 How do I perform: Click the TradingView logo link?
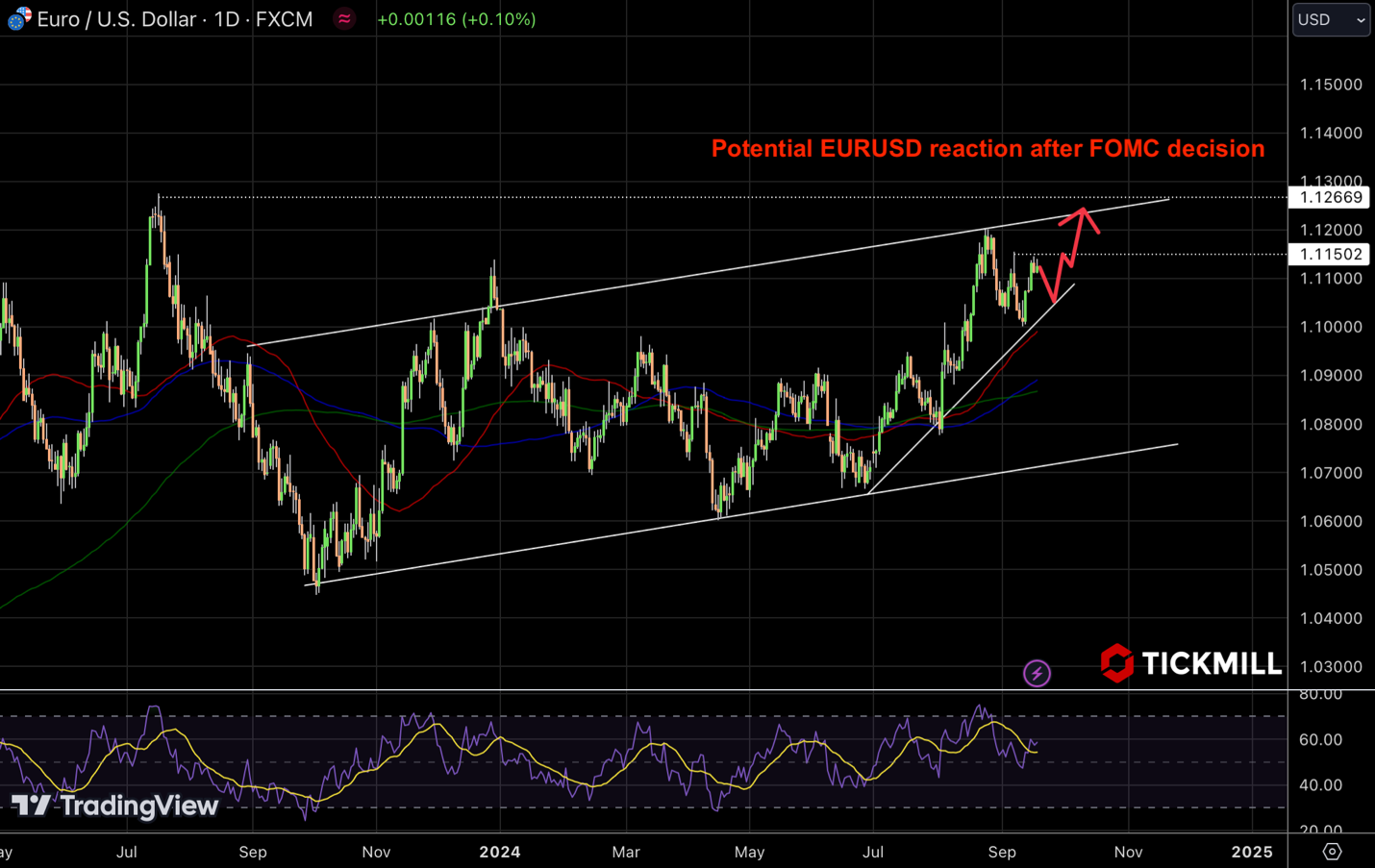coord(114,806)
